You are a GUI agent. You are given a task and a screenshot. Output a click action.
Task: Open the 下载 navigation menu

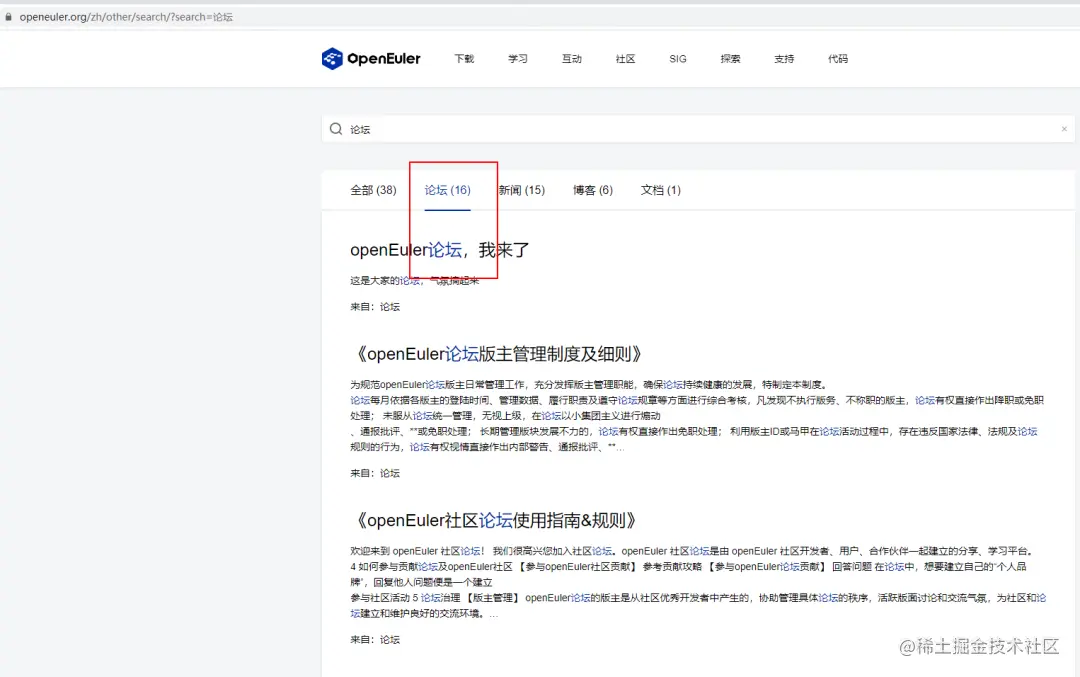point(464,60)
